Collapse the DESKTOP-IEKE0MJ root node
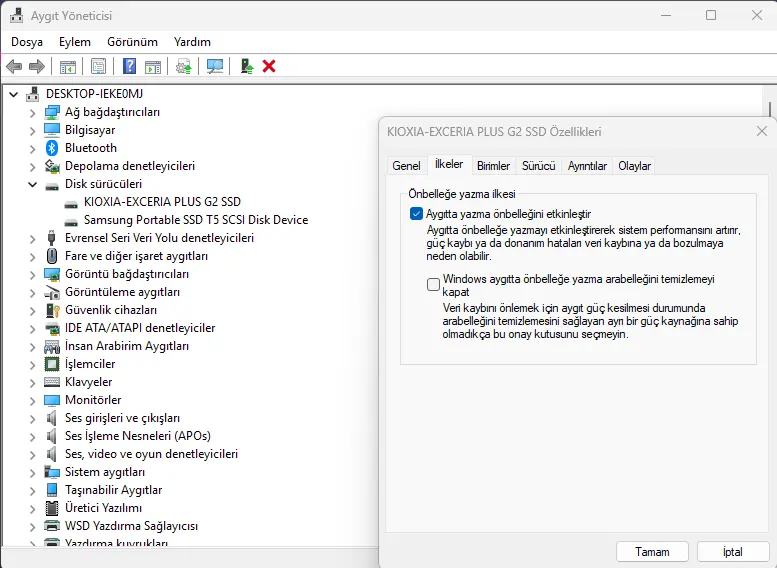Image resolution: width=777 pixels, height=568 pixels. tap(14, 94)
